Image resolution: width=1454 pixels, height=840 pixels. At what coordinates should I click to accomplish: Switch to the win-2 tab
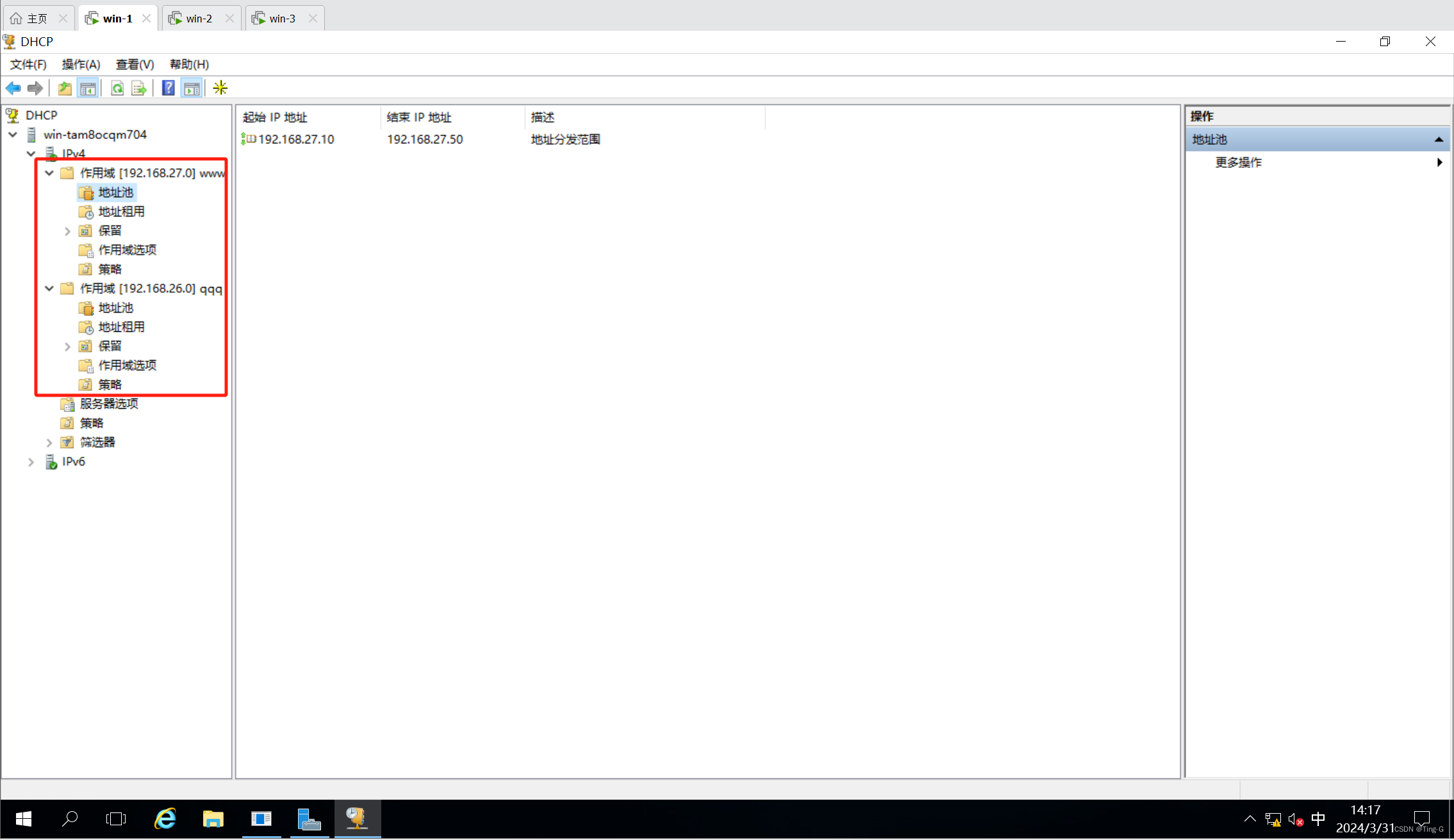199,19
